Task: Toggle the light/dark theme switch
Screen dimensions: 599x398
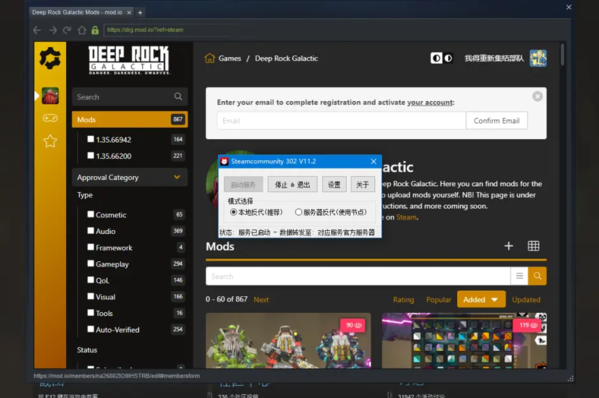Action: [x=442, y=58]
